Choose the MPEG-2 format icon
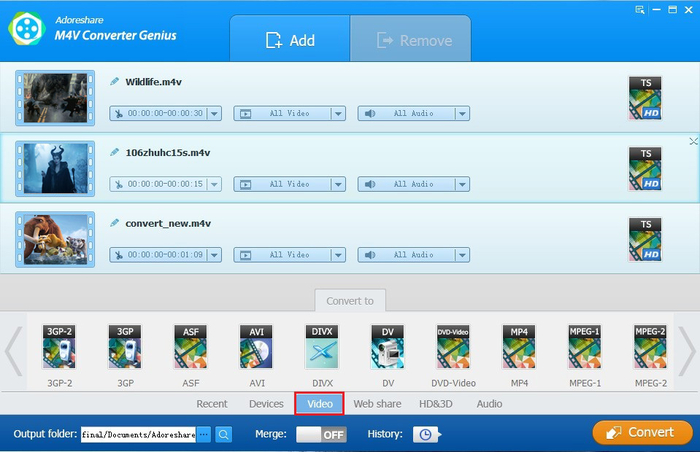 click(650, 347)
